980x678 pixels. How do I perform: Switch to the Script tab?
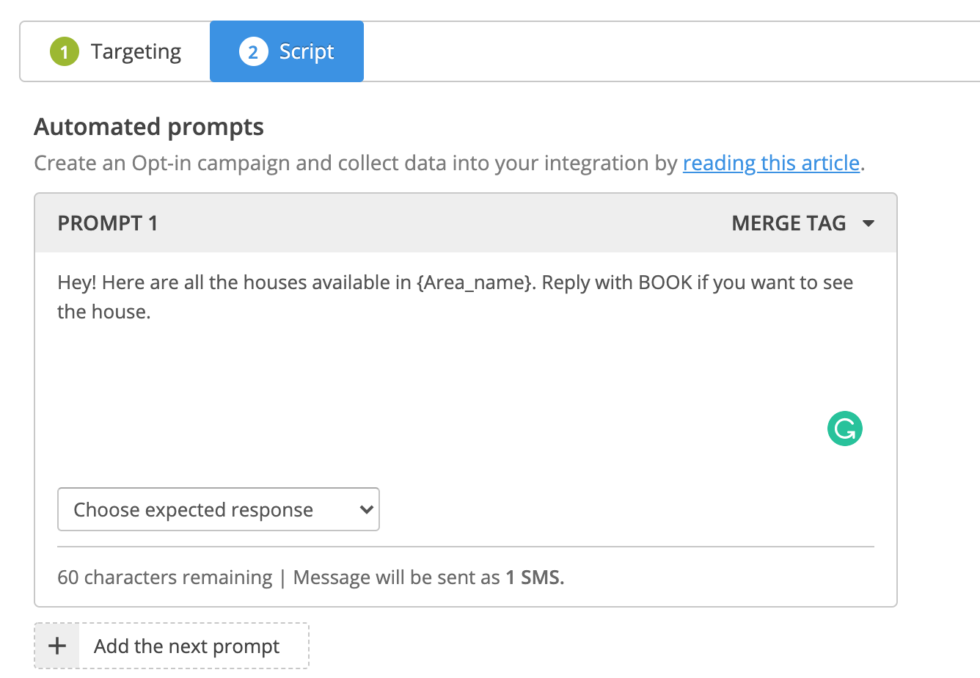point(306,51)
